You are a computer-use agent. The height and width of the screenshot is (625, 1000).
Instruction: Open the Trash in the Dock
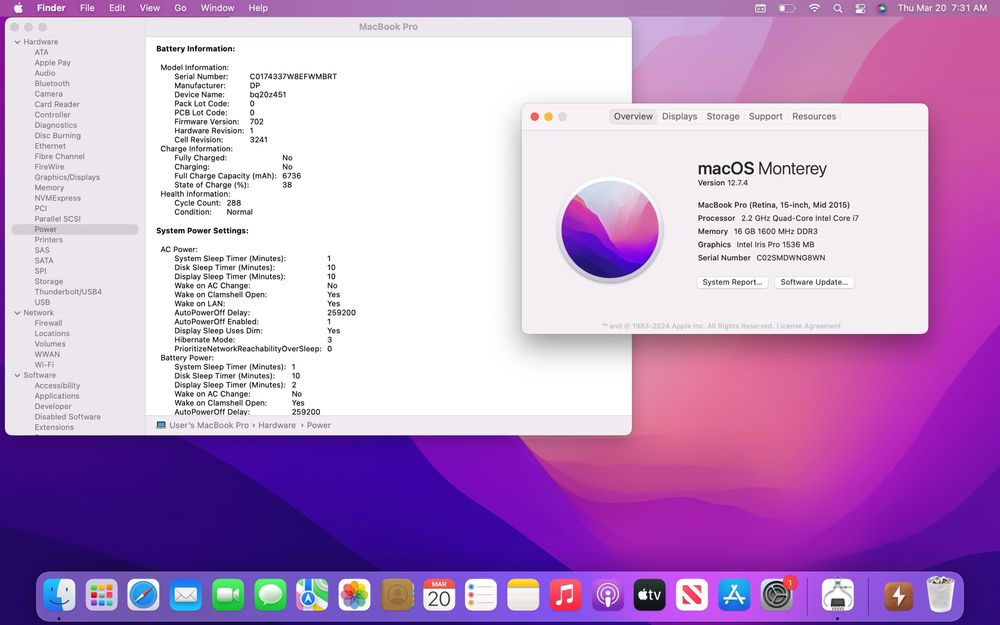940,594
